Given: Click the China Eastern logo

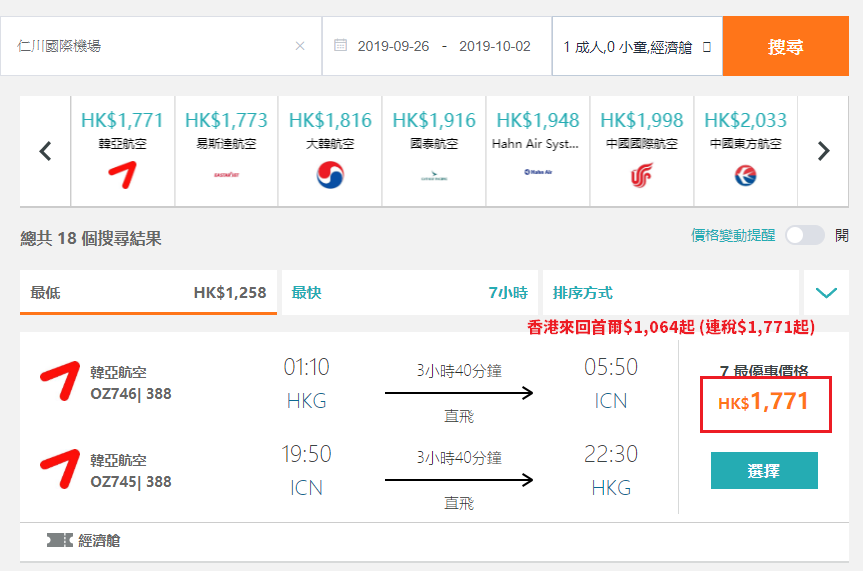Looking at the screenshot, I should point(746,176).
